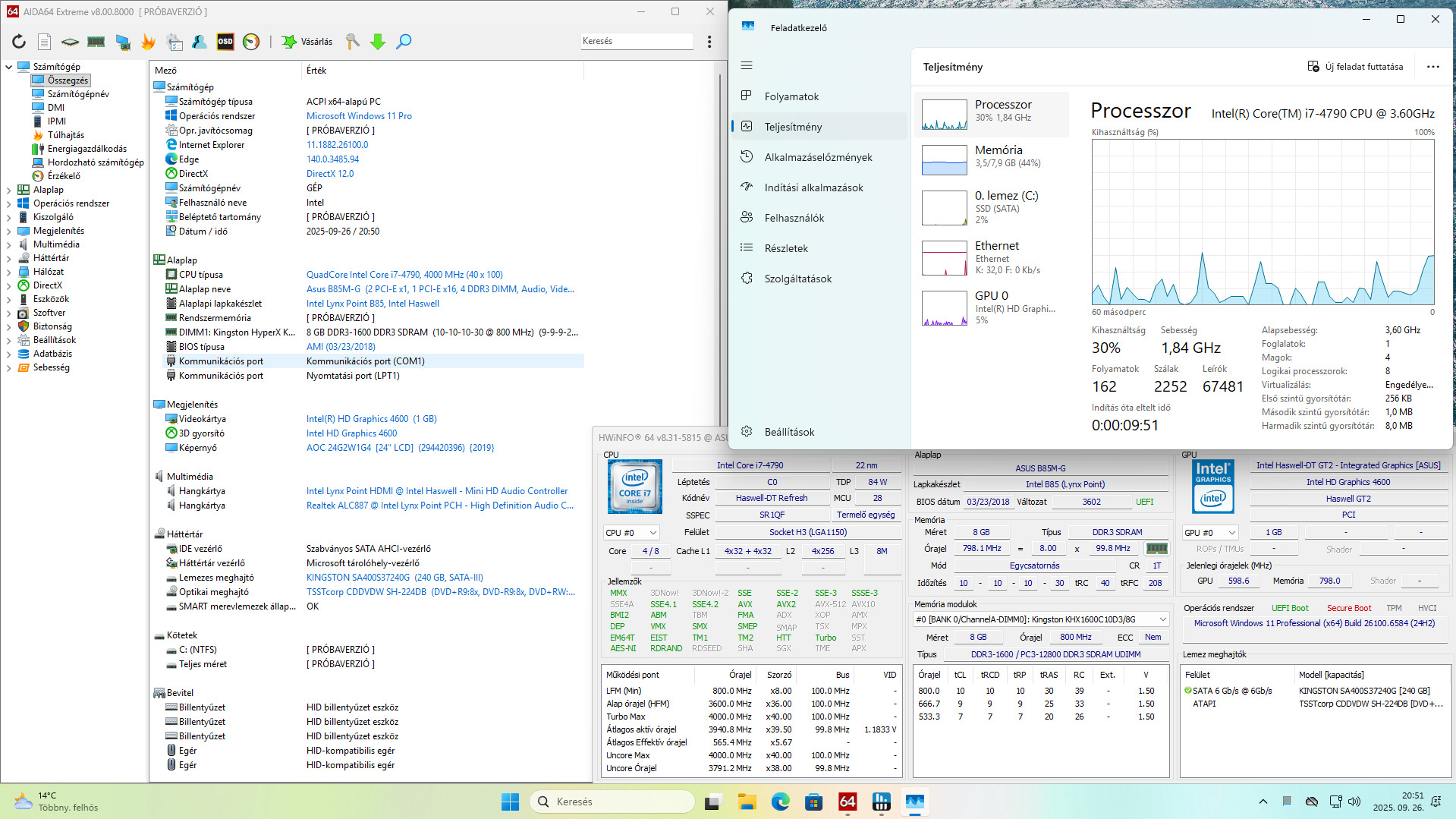Click the Microsoft Windows 11 Pro link
The height and width of the screenshot is (819, 1456).
click(x=359, y=116)
